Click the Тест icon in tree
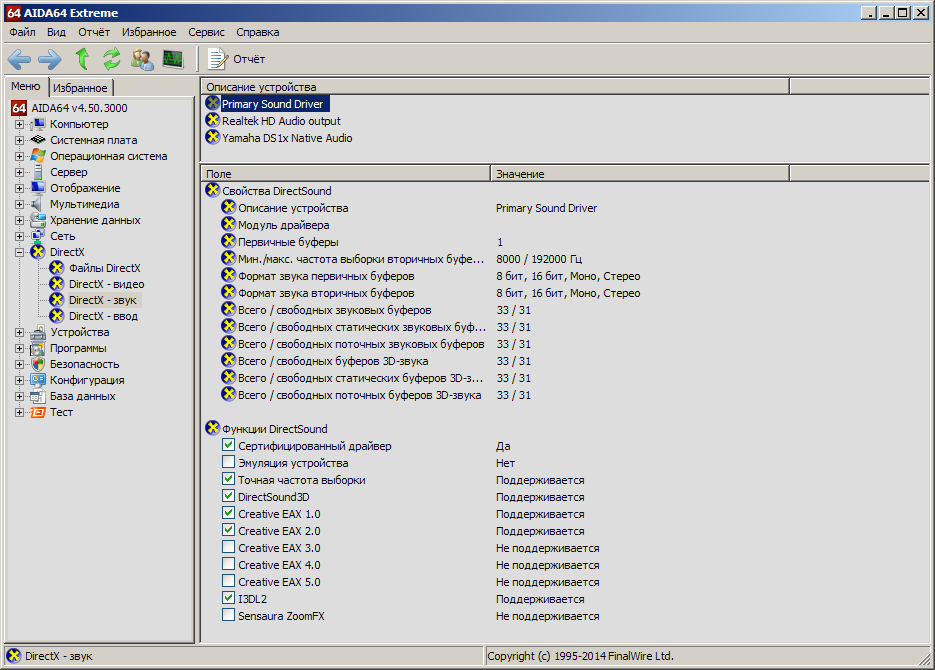The width and height of the screenshot is (935, 670). (x=38, y=412)
